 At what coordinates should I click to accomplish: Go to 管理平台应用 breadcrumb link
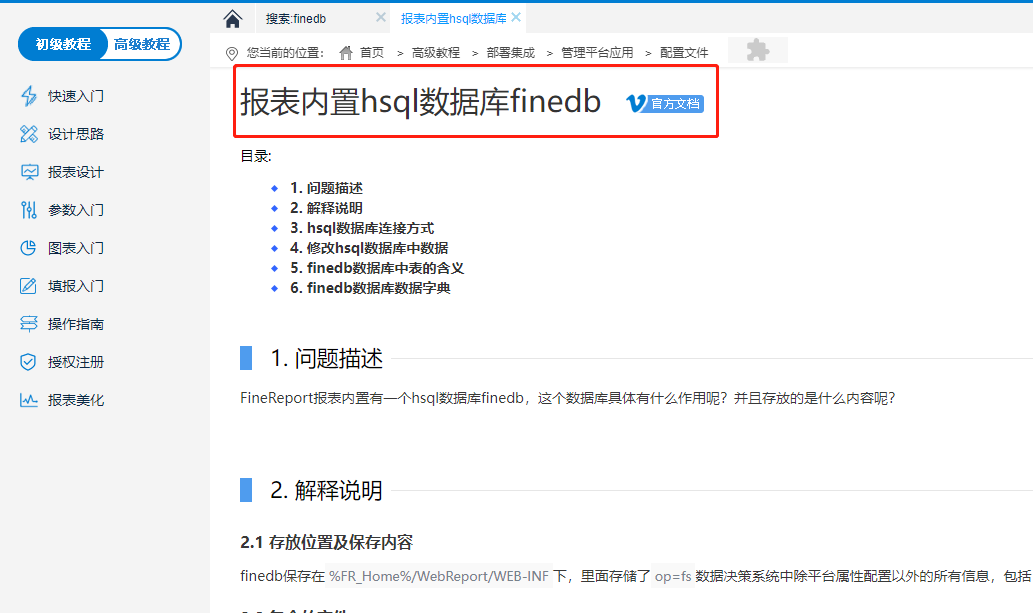tap(597, 53)
